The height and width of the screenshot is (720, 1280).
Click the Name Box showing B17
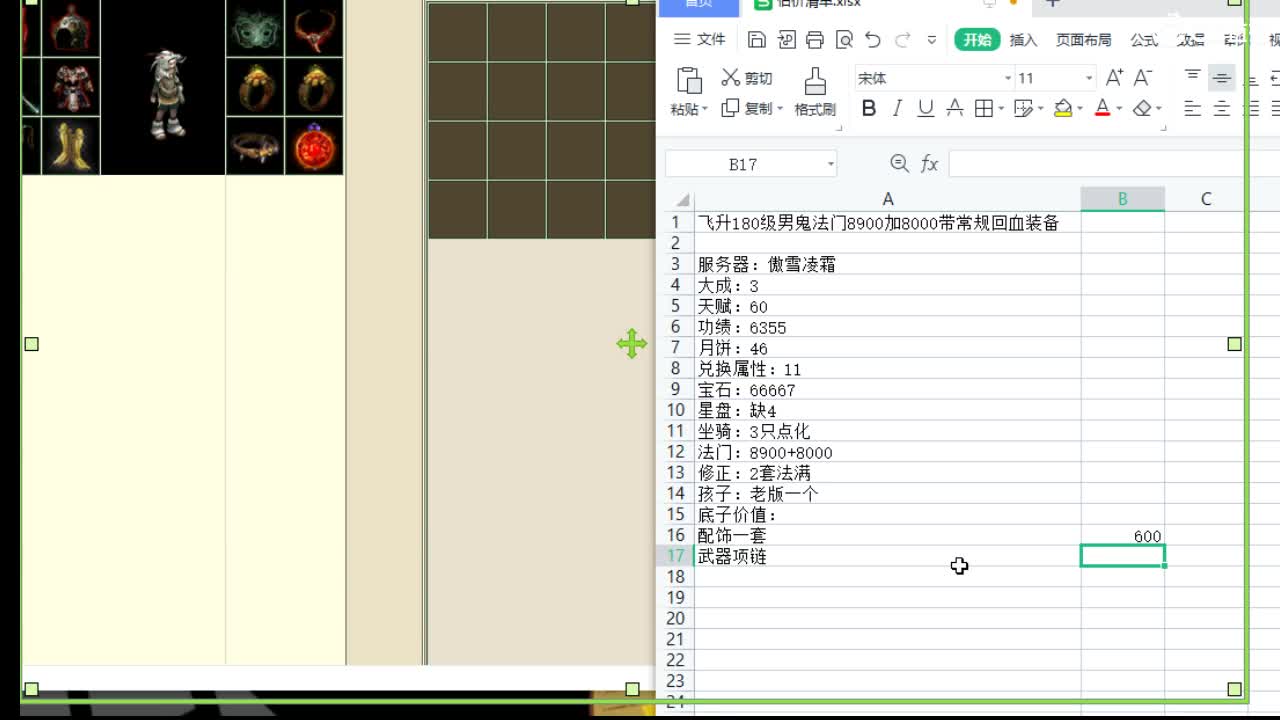(x=743, y=164)
